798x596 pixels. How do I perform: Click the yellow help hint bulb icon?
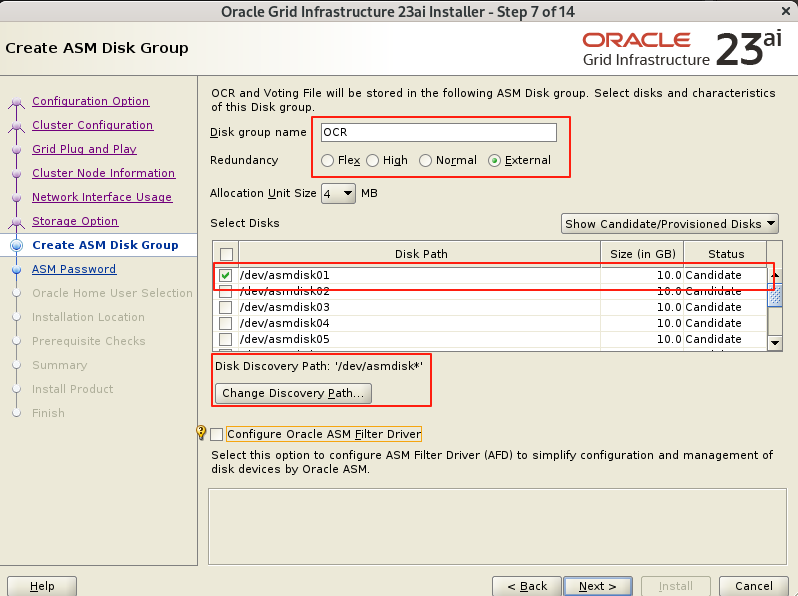[201, 433]
